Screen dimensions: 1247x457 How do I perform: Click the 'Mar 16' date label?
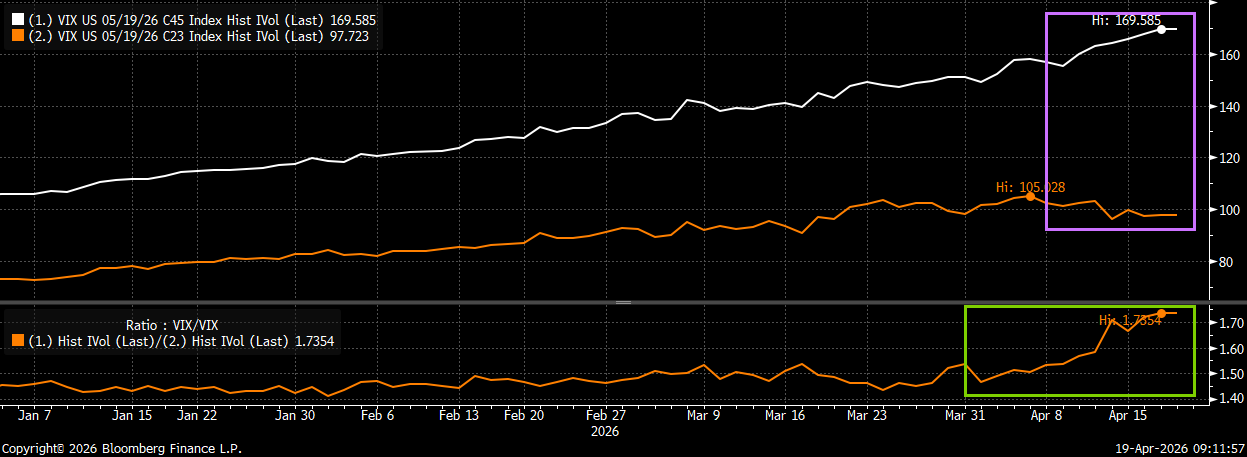785,415
